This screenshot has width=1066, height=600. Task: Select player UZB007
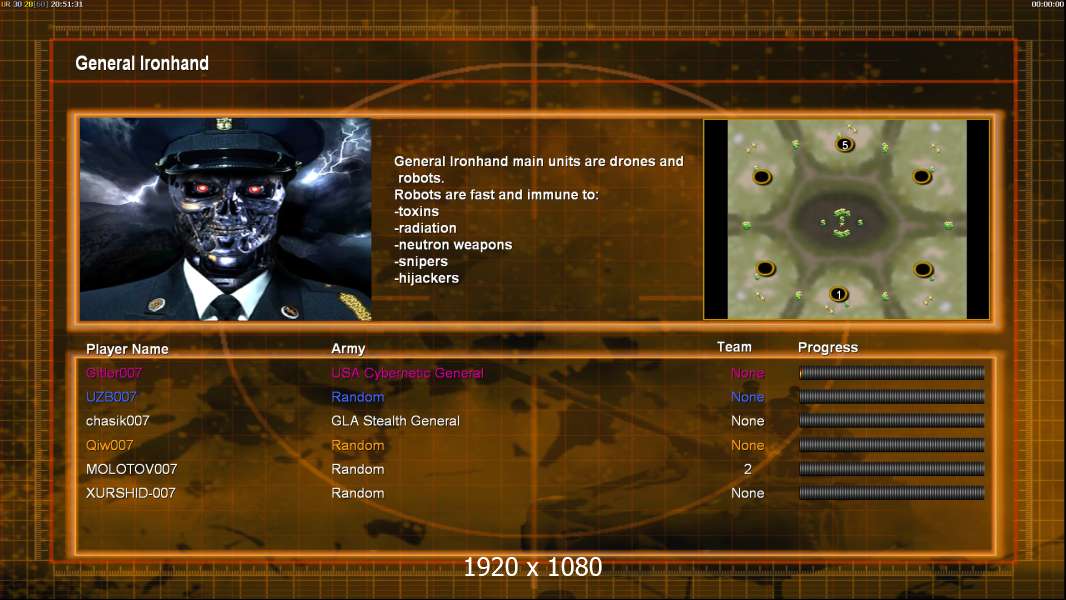[111, 397]
